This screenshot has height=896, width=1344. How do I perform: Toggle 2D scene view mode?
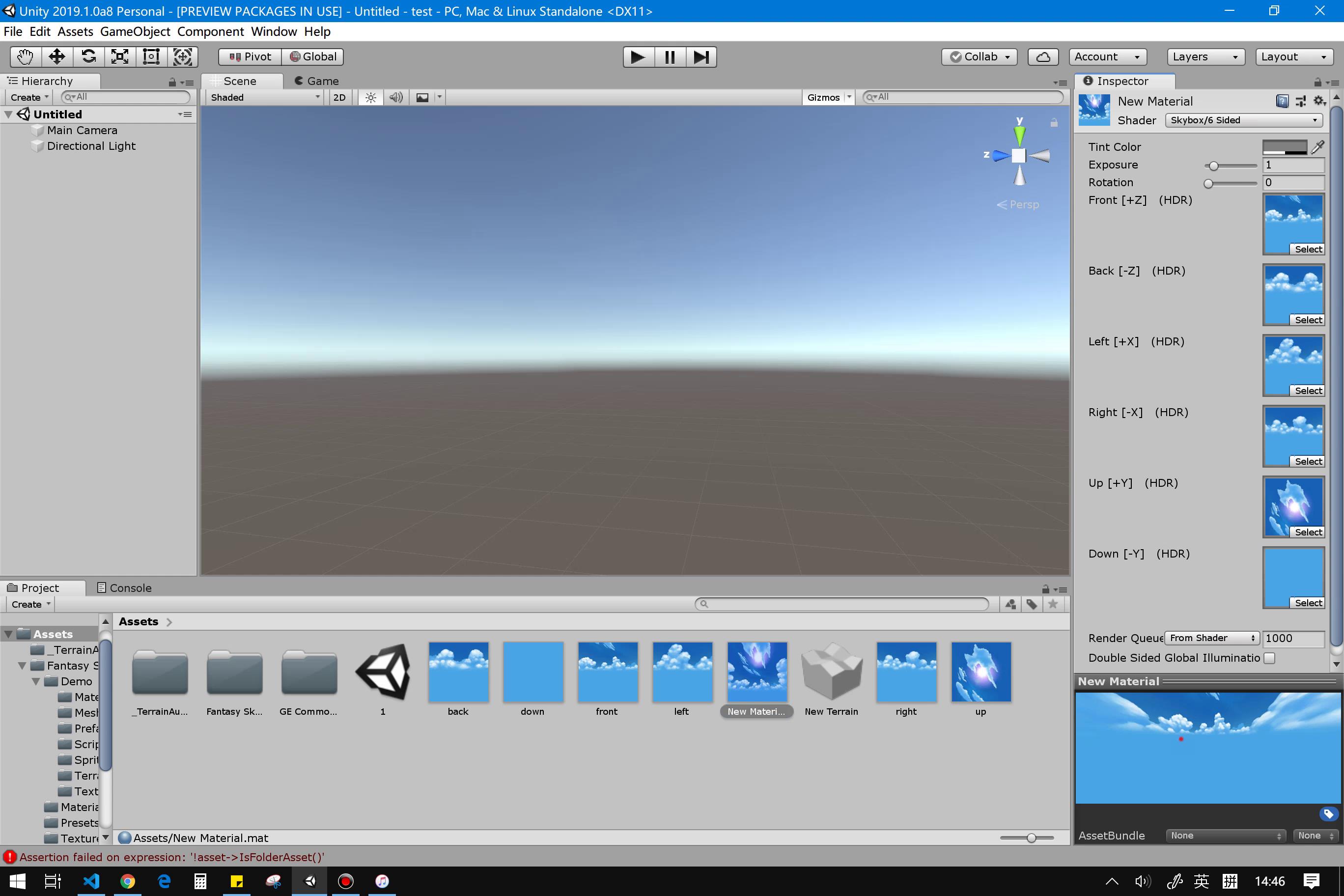[339, 97]
